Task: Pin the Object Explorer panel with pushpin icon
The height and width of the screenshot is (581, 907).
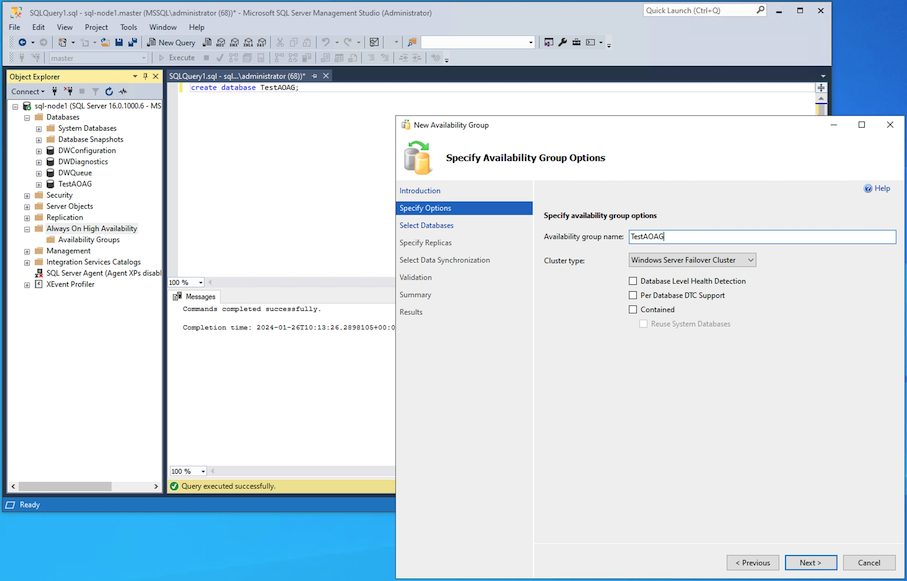Action: tap(145, 76)
